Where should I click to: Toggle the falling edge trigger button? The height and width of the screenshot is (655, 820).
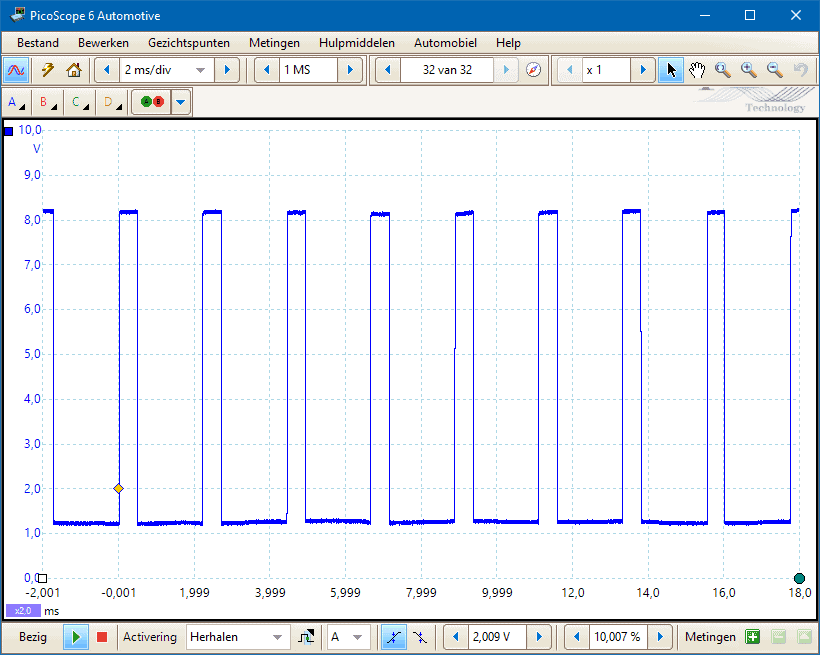point(420,637)
